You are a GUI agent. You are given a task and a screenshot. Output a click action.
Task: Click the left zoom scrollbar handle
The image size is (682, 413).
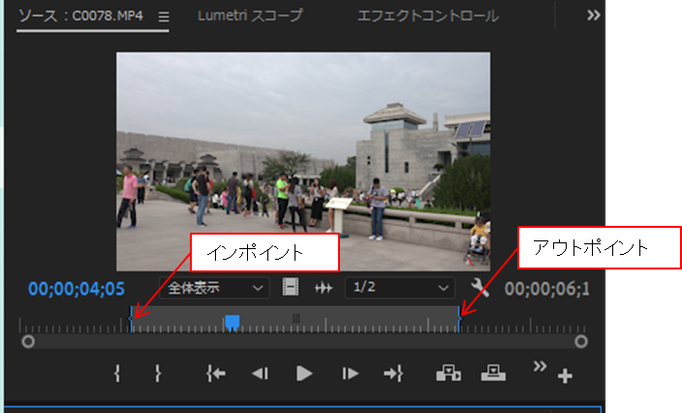pos(28,342)
